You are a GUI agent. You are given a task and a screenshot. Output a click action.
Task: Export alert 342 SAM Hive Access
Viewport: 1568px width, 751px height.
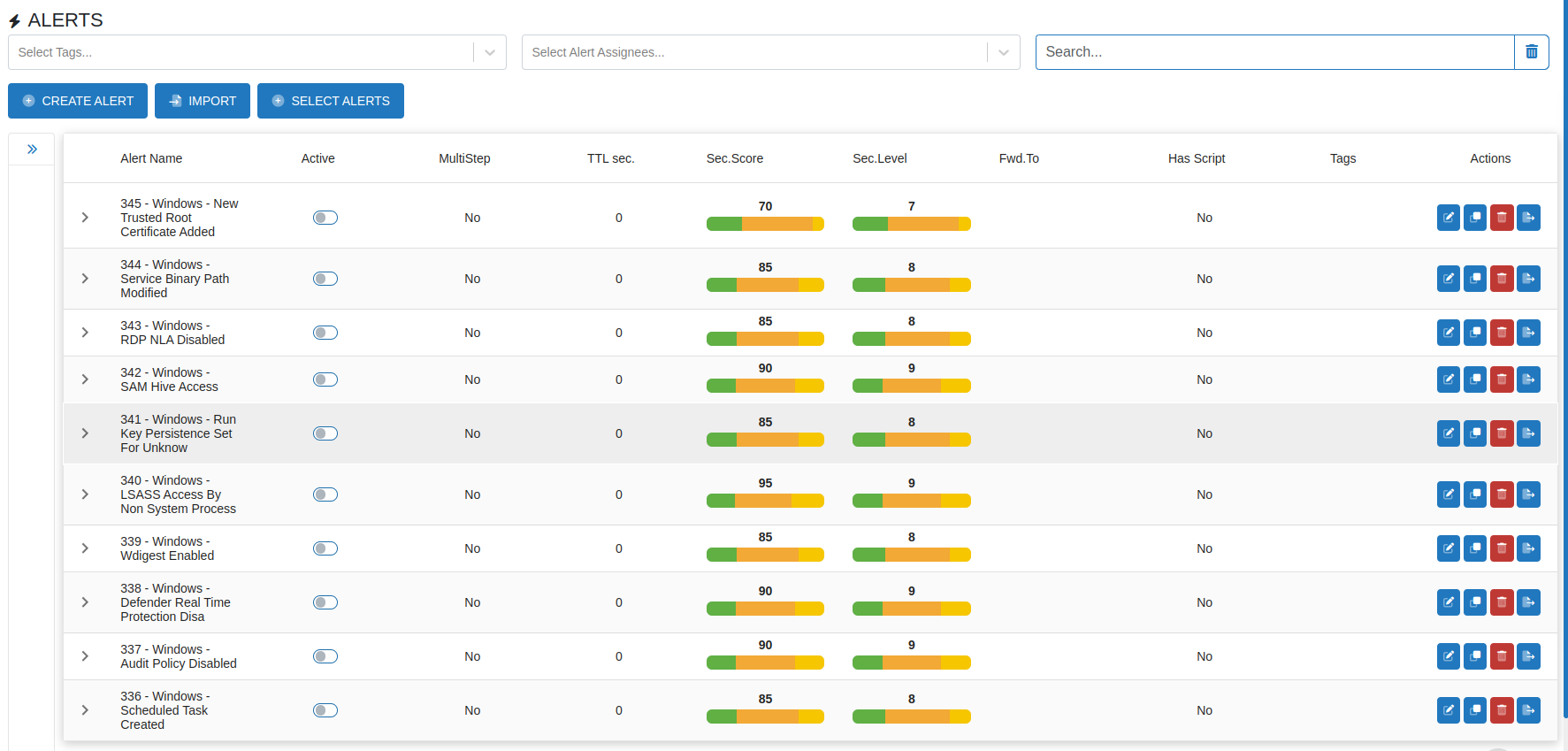pyautogui.click(x=1528, y=379)
